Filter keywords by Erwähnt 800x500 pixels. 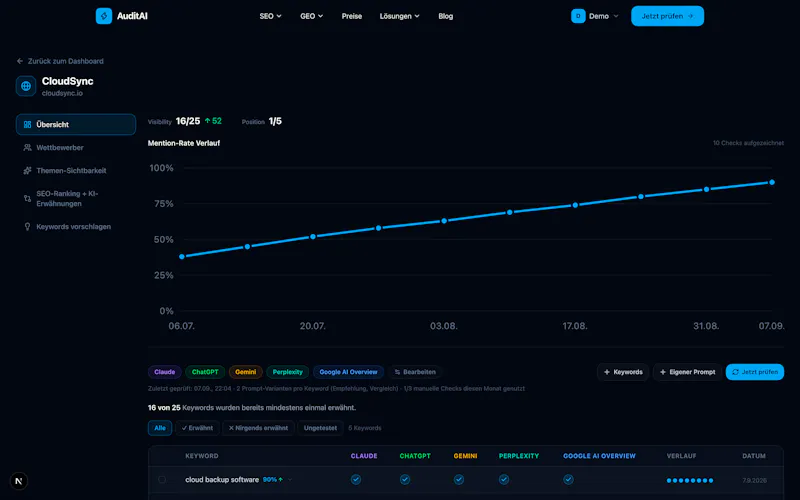click(197, 428)
